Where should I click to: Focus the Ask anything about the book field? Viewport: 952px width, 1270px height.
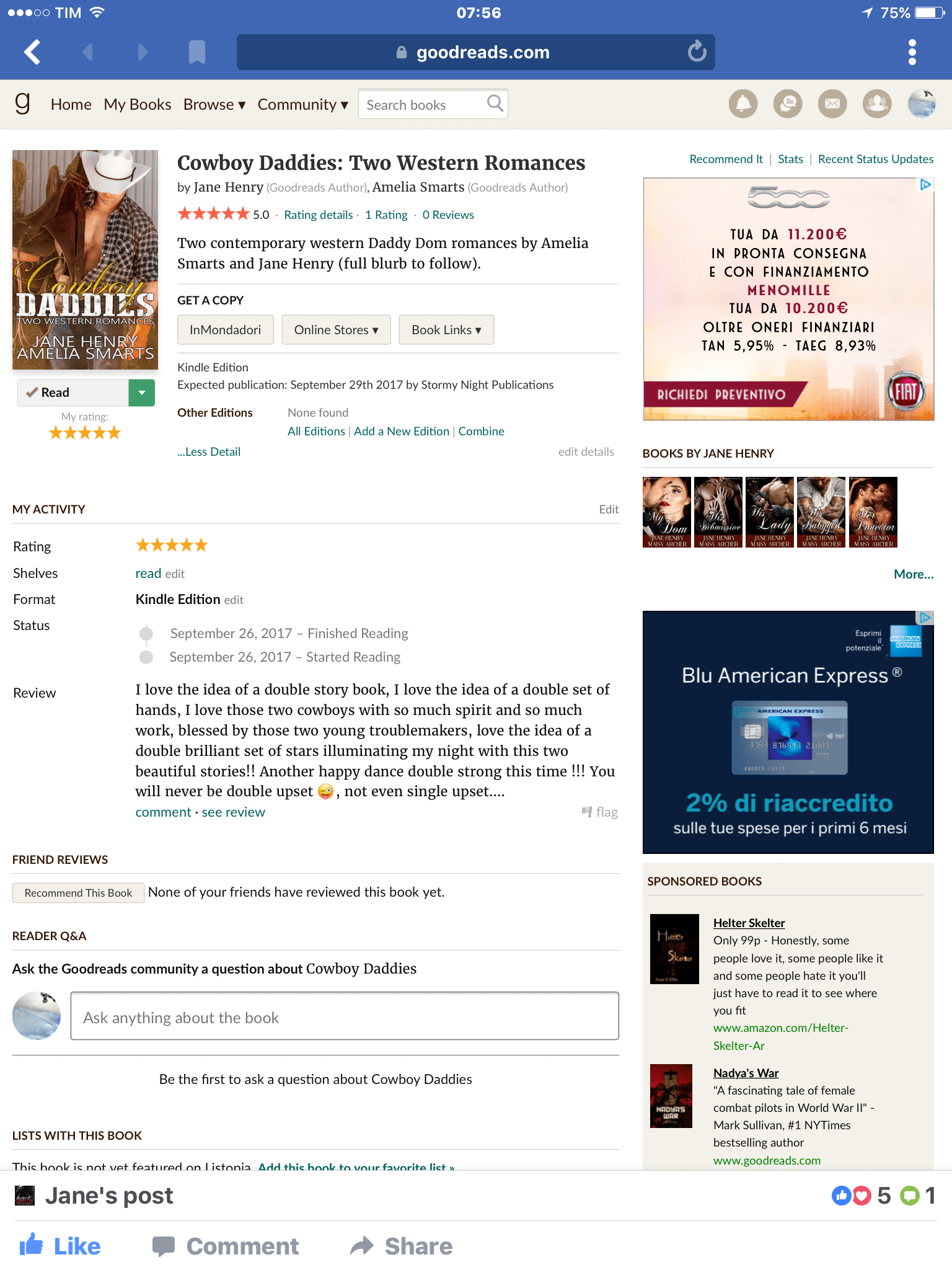coord(345,1016)
